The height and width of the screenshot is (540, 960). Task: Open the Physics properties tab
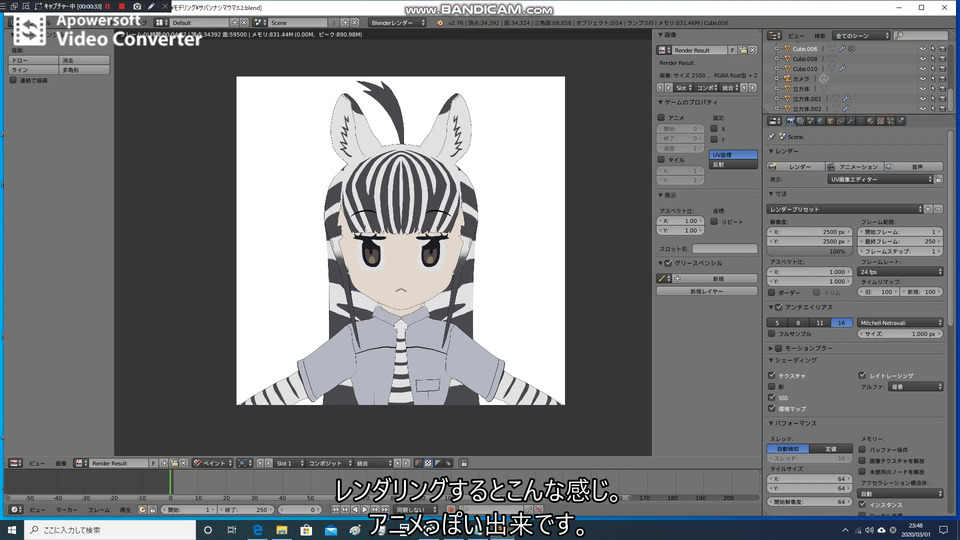click(901, 121)
